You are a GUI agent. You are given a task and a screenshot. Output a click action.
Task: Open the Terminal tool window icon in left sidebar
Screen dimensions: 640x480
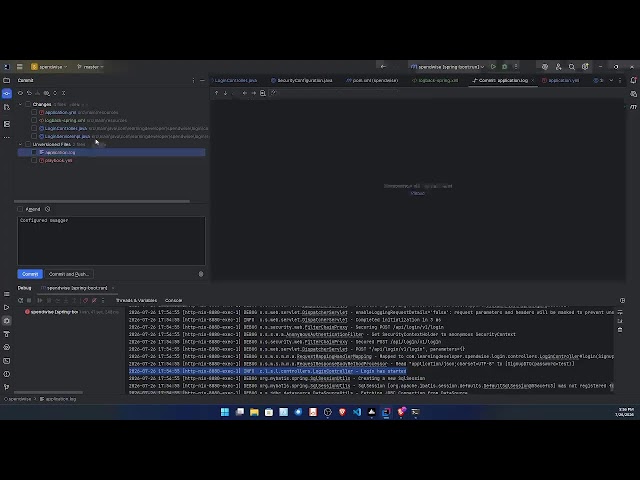(7, 361)
